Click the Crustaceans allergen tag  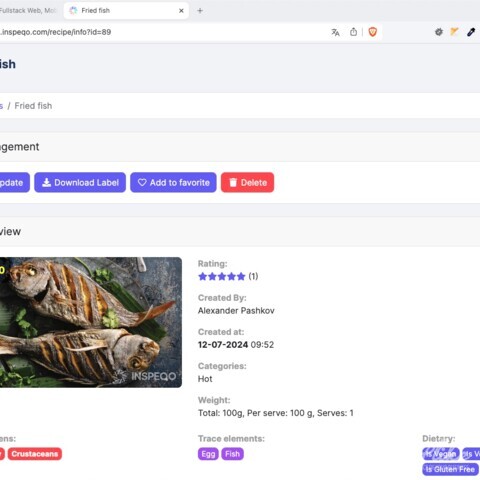tap(35, 454)
